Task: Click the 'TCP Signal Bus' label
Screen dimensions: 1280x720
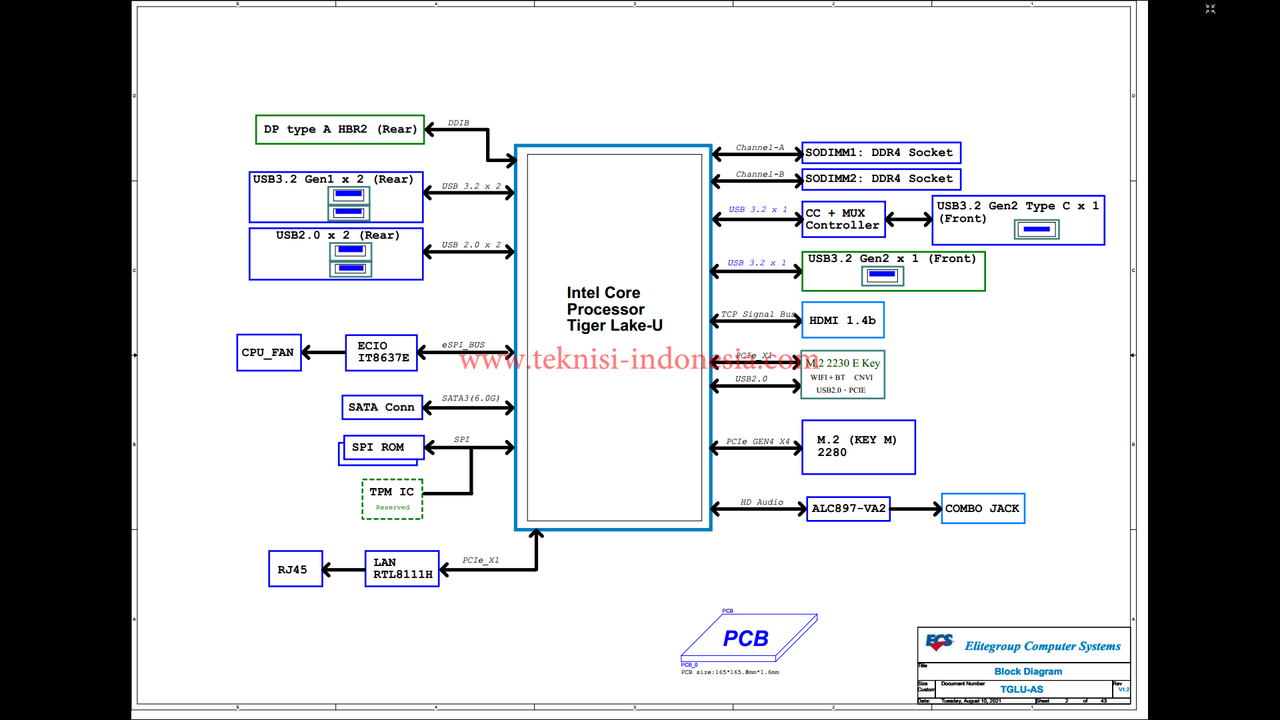Action: coord(759,314)
